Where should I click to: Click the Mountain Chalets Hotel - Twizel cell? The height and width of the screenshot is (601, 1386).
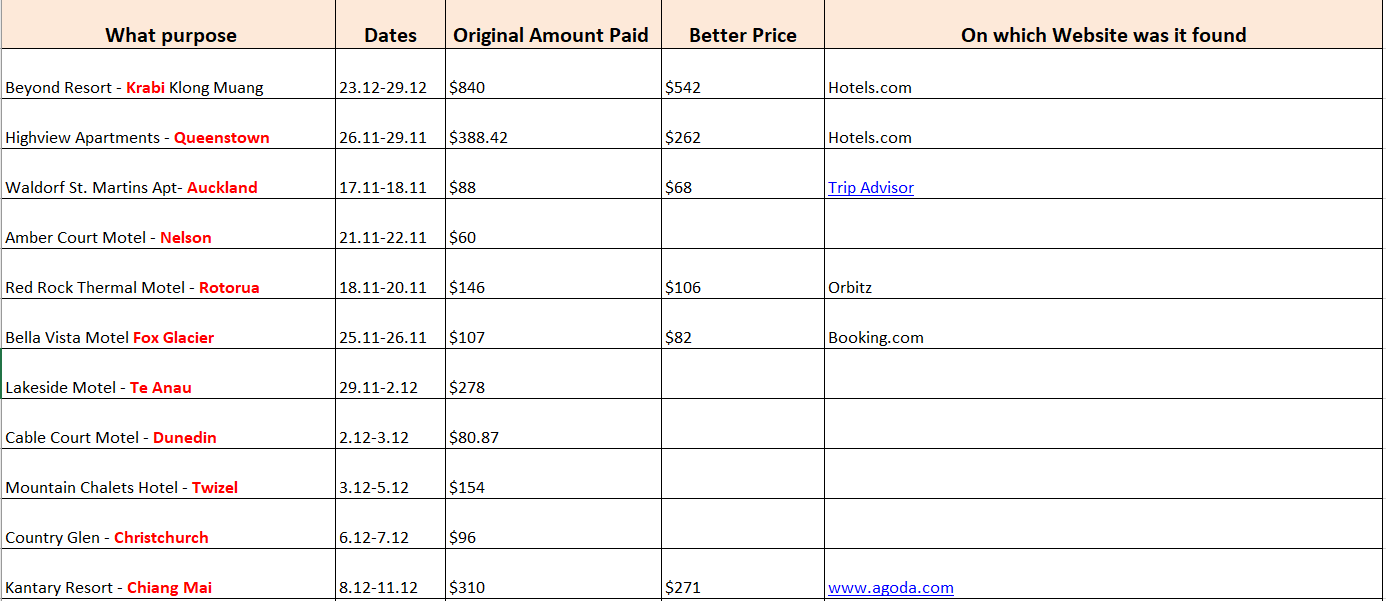point(168,475)
